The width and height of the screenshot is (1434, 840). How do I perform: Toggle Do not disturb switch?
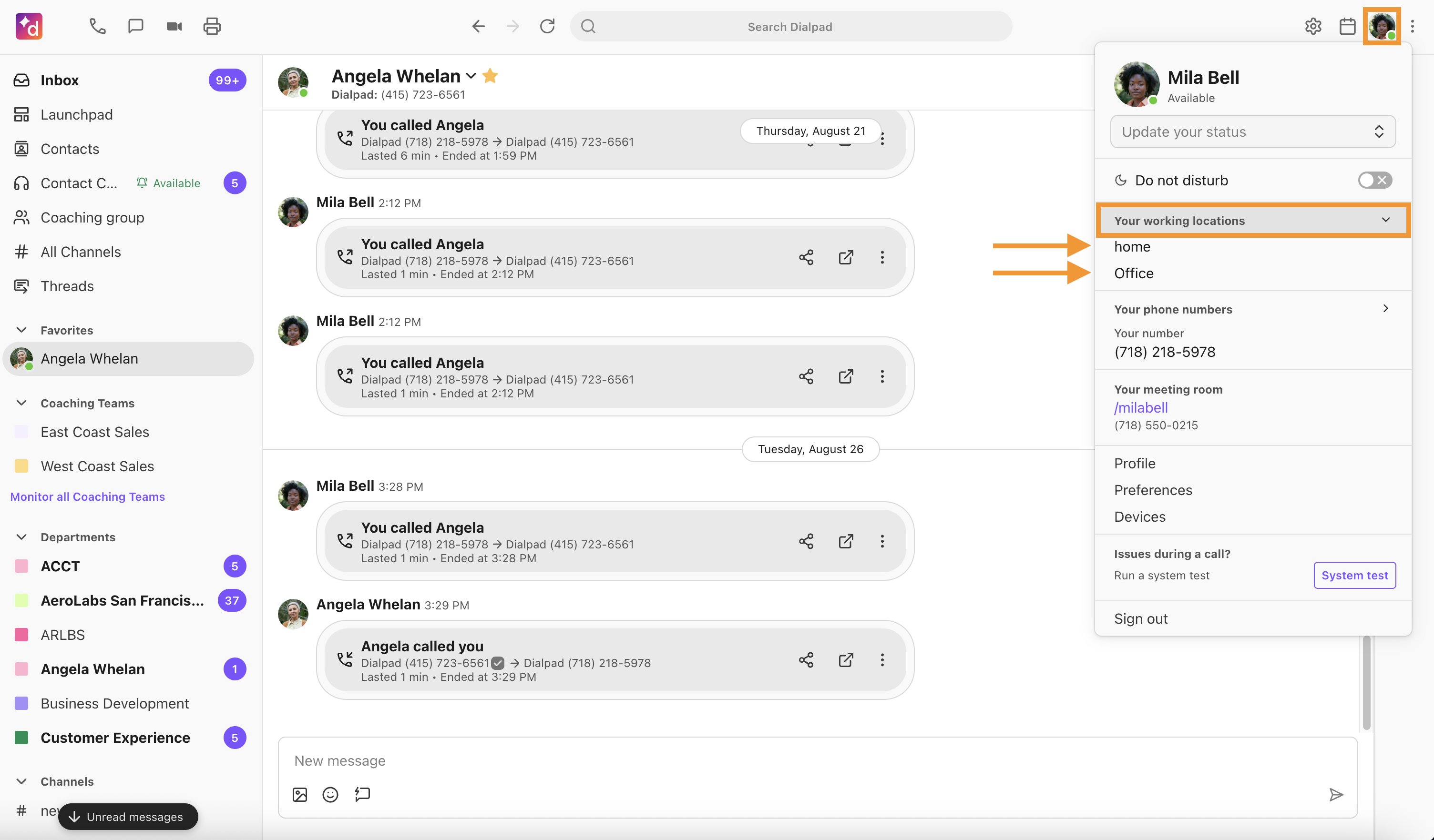point(1375,180)
